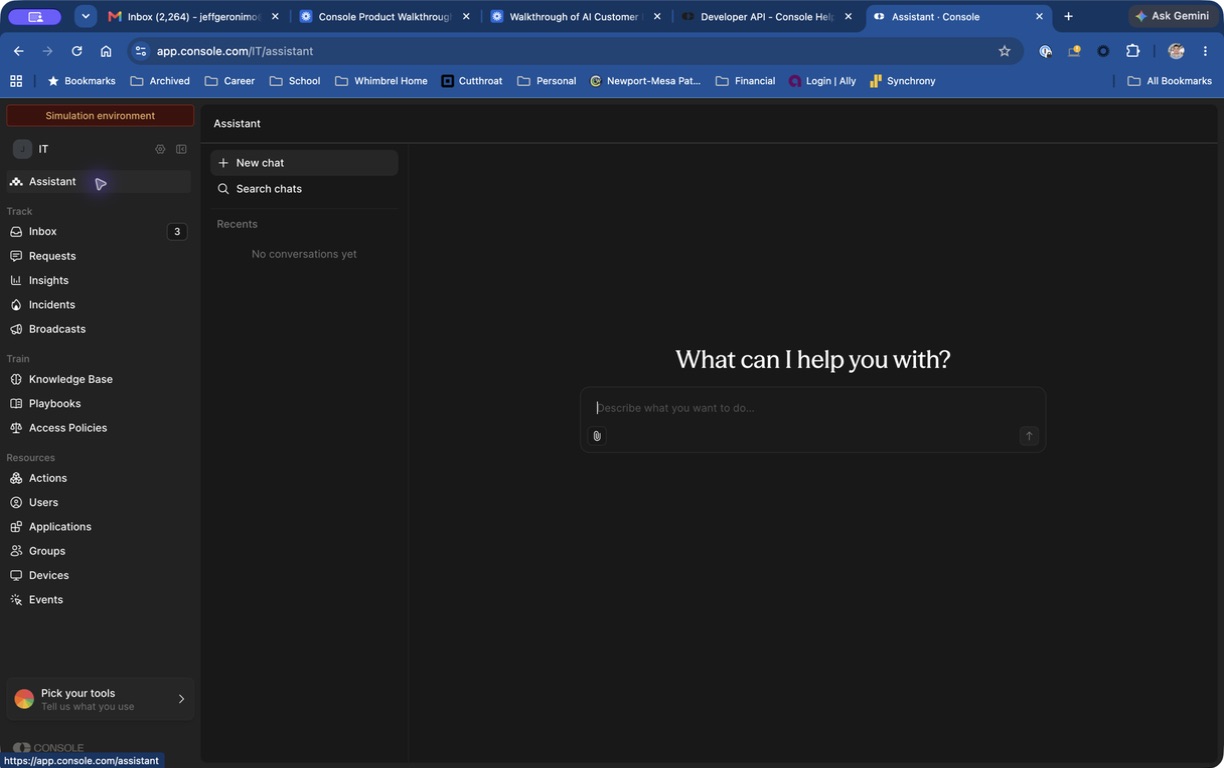Go to Requests in the sidebar
This screenshot has width=1224, height=768.
(98, 256)
